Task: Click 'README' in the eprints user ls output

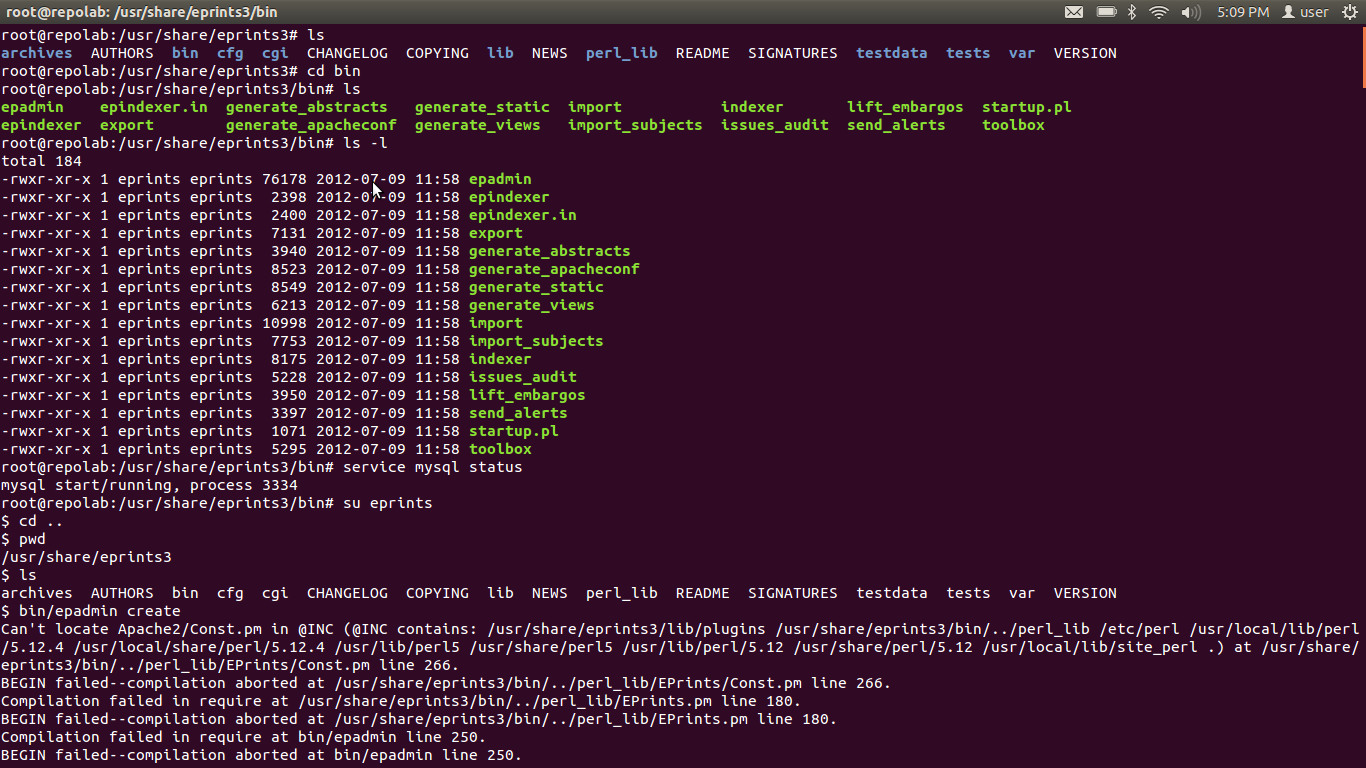Action: (703, 593)
